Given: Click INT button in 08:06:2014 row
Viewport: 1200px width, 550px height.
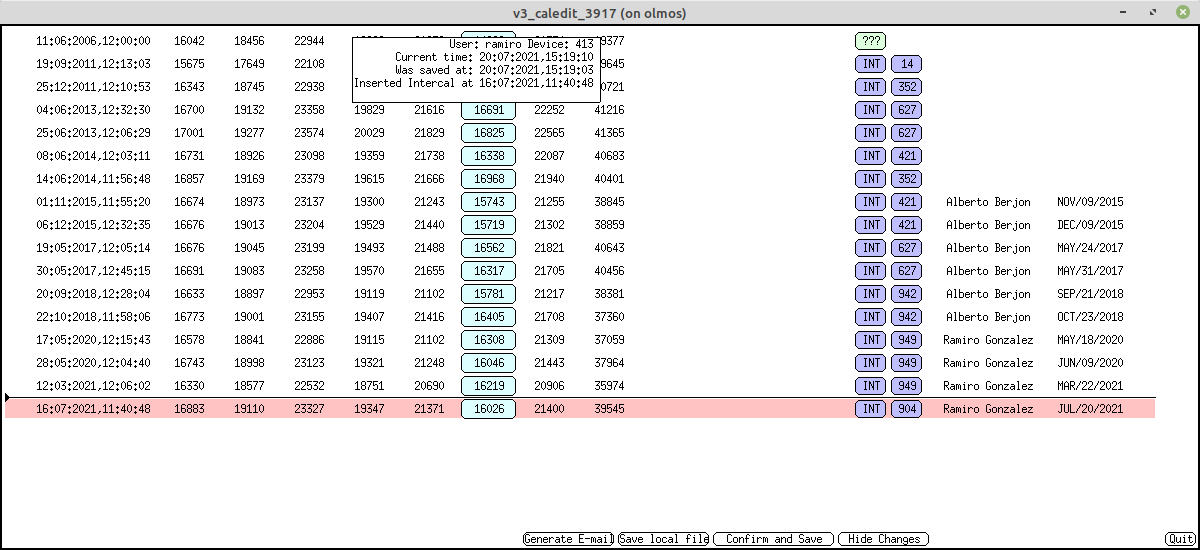Looking at the screenshot, I should click(x=871, y=156).
